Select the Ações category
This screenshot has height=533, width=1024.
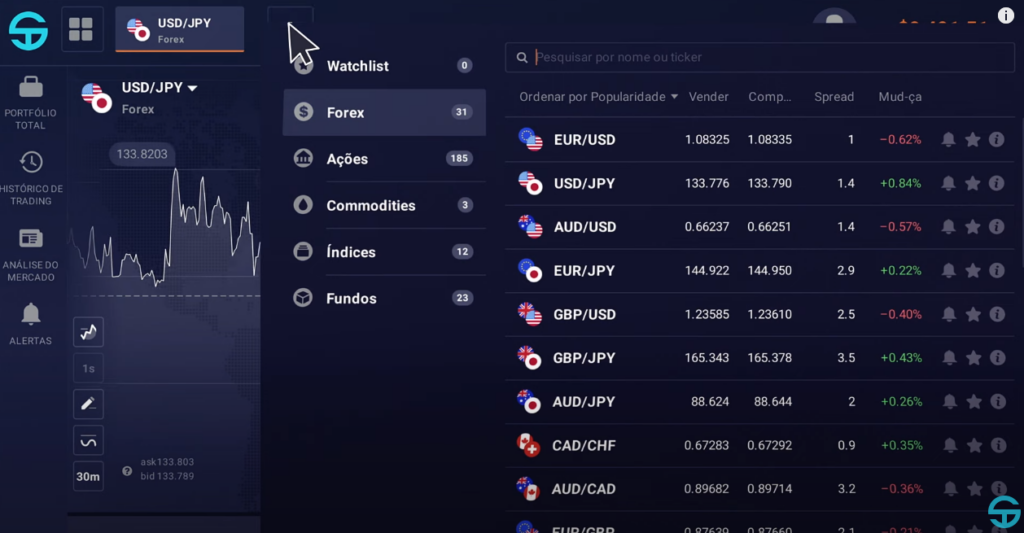coord(384,159)
